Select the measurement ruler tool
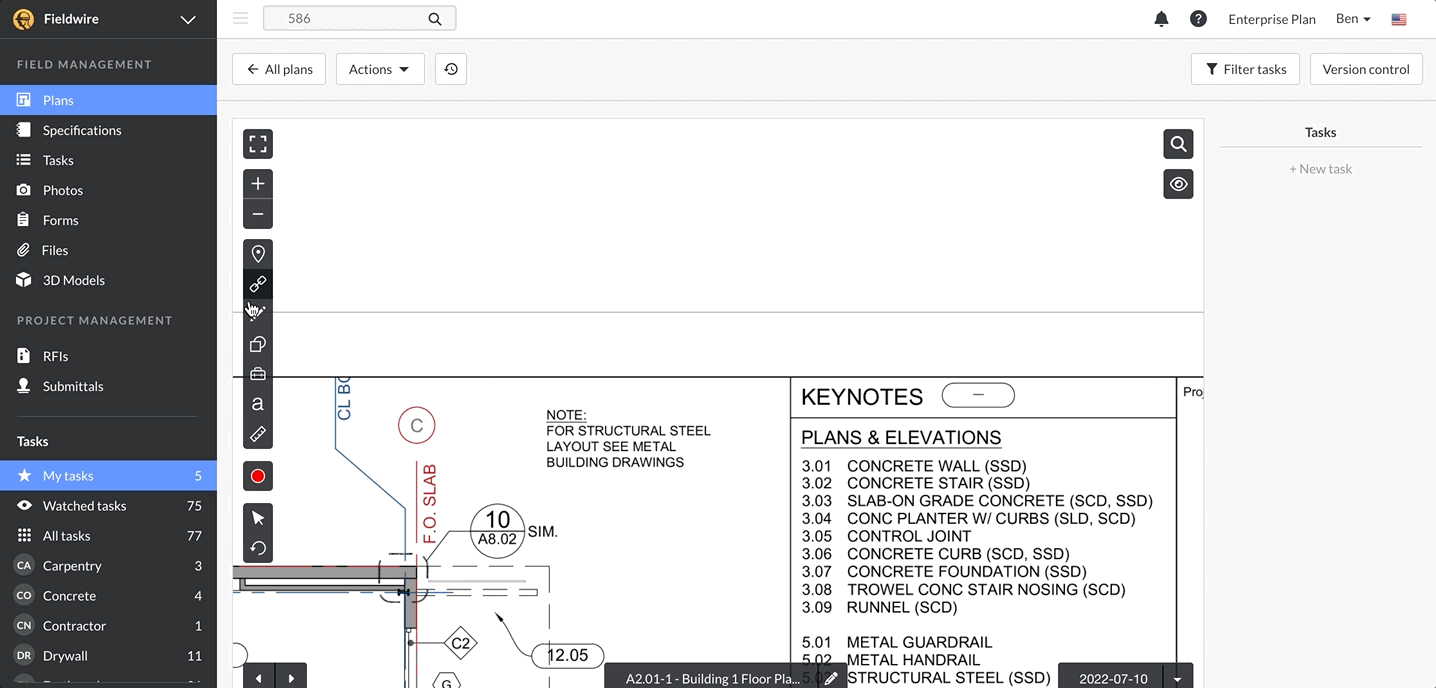This screenshot has width=1436, height=688. tap(257, 434)
